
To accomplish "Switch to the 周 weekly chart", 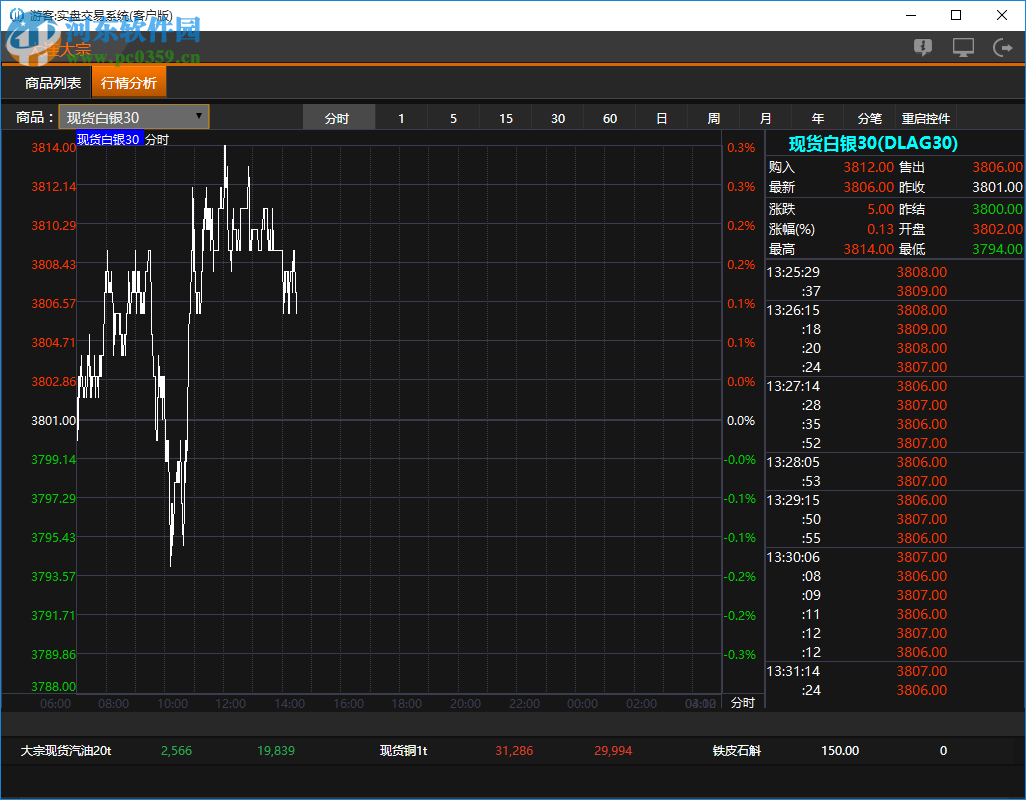I will coord(714,118).
